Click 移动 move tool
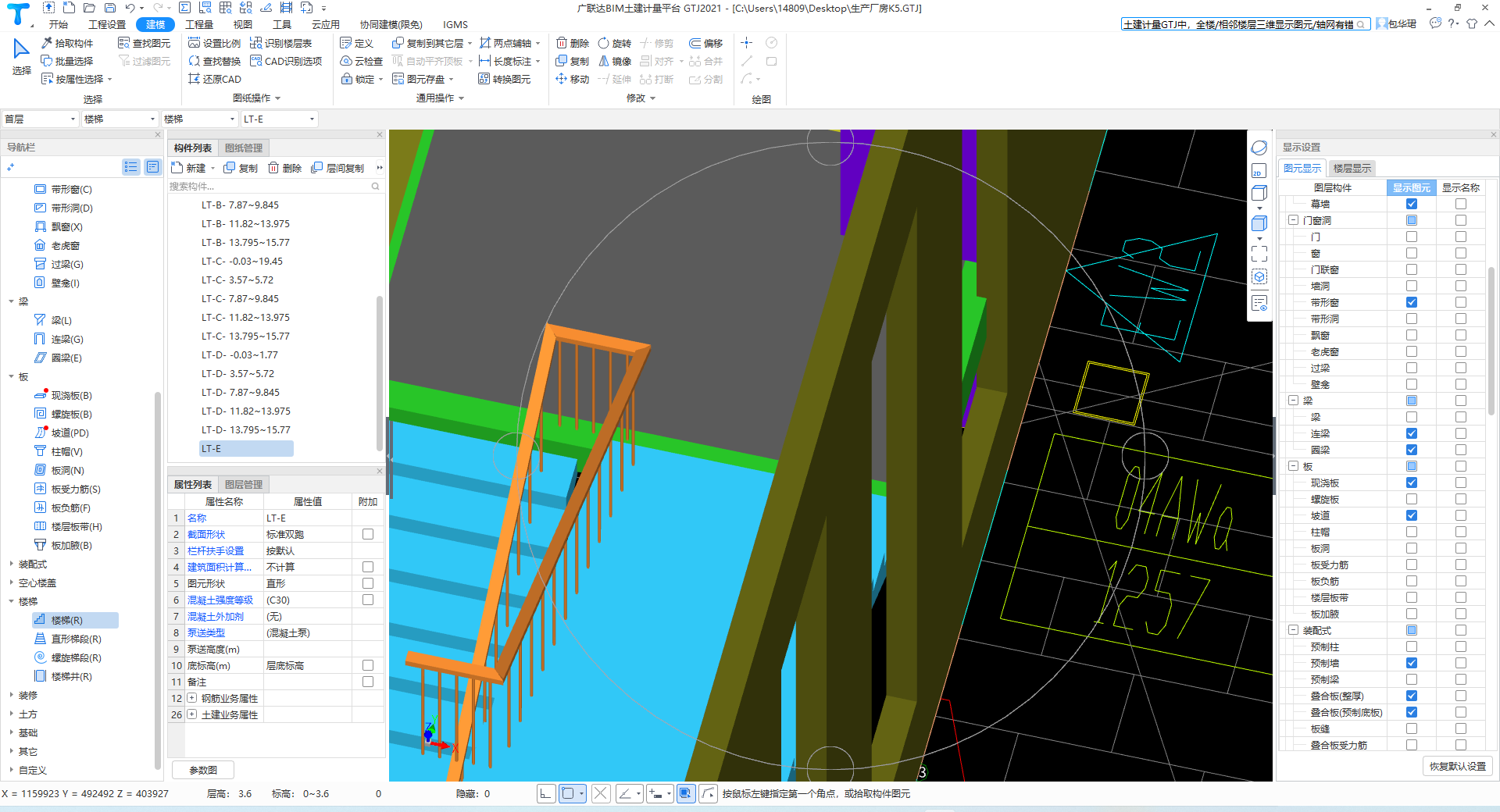 (x=573, y=79)
